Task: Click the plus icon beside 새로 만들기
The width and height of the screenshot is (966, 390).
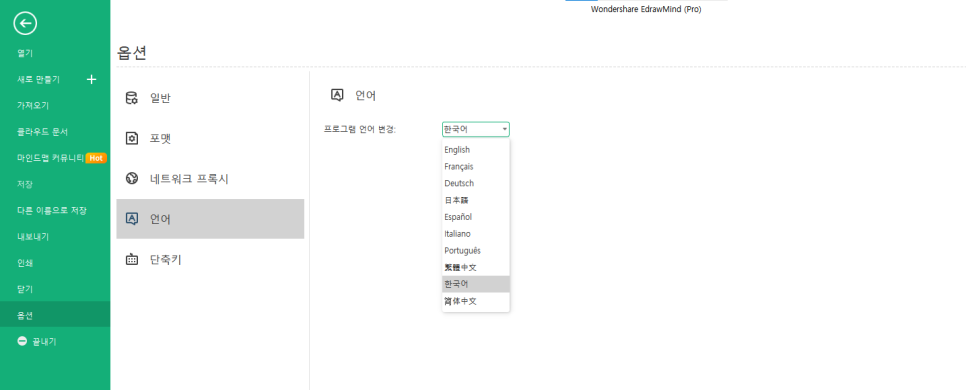Action: (92, 79)
